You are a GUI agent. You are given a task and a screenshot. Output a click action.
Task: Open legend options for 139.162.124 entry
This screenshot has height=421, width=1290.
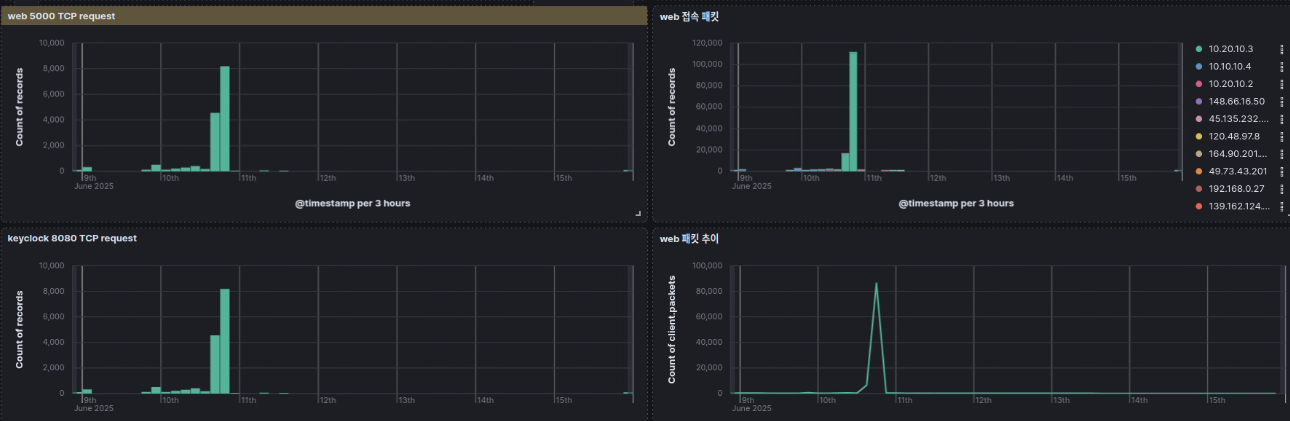1281,206
